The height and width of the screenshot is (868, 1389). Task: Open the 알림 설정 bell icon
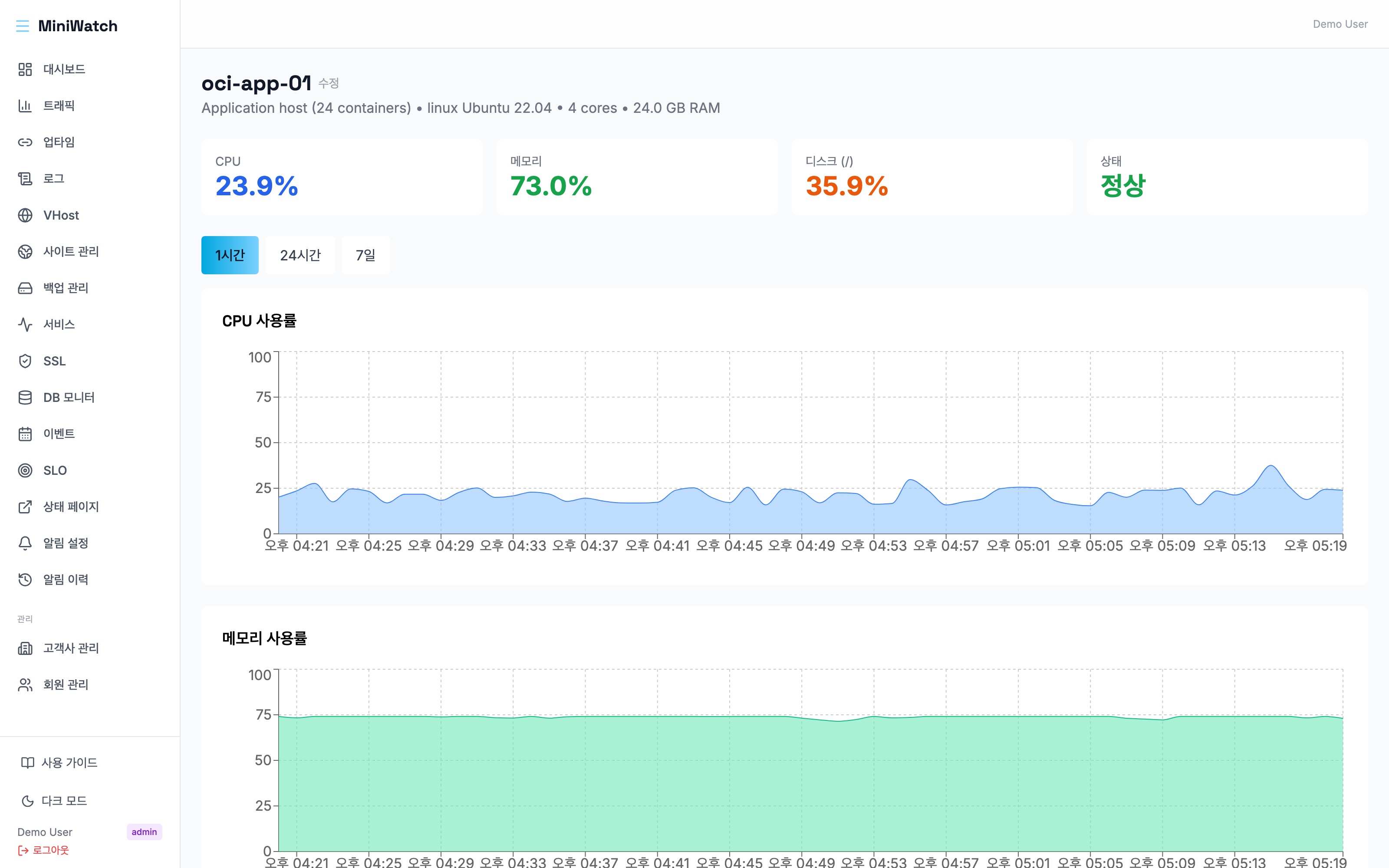25,543
